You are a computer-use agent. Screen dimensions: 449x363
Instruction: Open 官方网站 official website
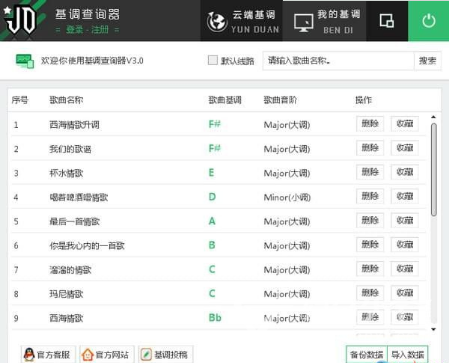pos(107,355)
